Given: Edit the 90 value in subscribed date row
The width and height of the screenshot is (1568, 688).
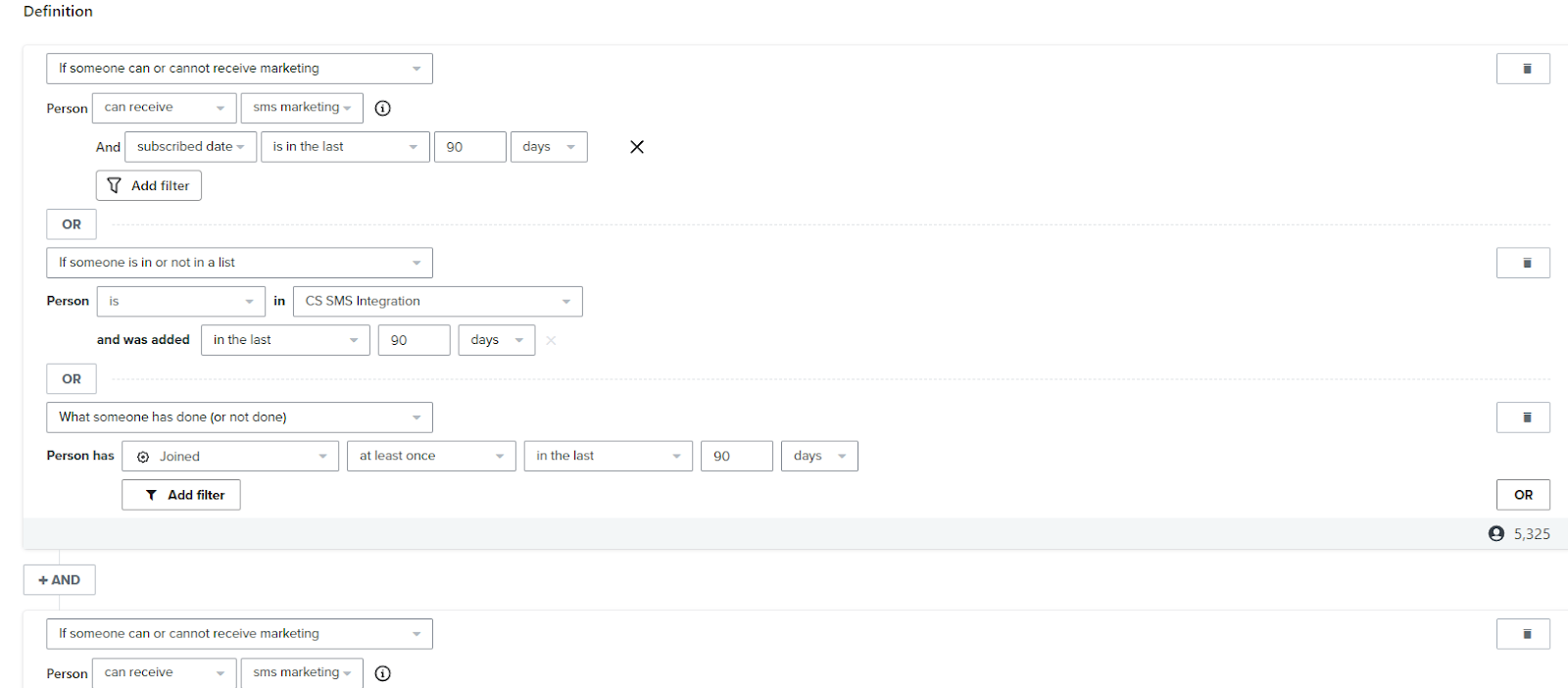Looking at the screenshot, I should [470, 147].
